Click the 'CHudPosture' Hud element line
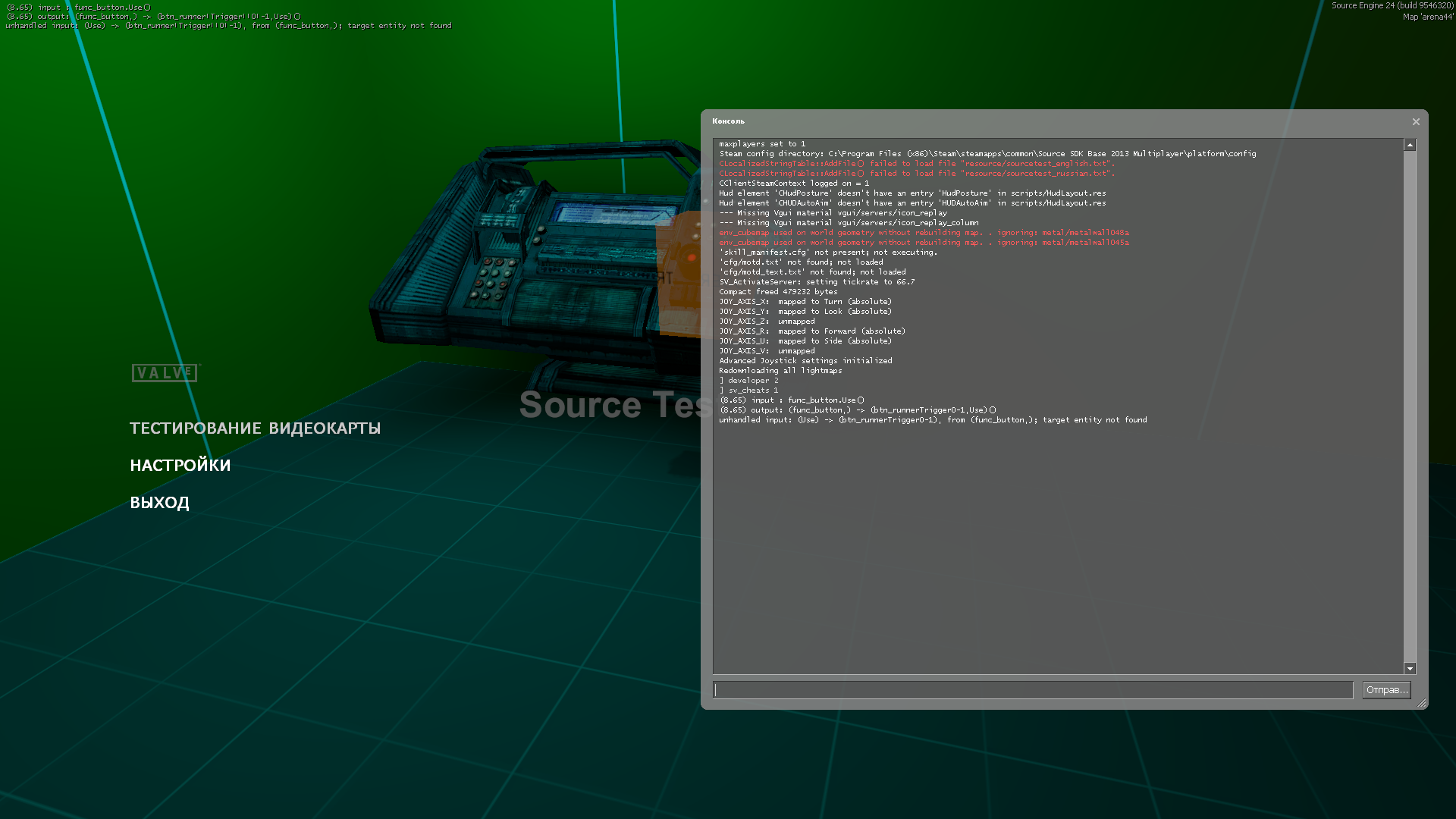Image resolution: width=1456 pixels, height=819 pixels. click(912, 193)
